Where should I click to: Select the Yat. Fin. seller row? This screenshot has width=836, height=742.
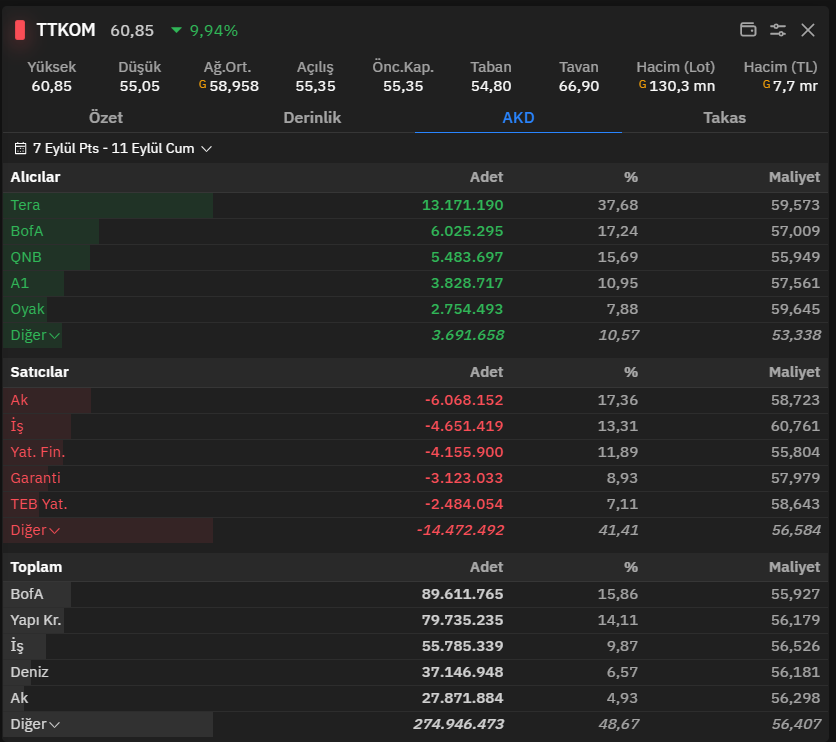click(415, 453)
